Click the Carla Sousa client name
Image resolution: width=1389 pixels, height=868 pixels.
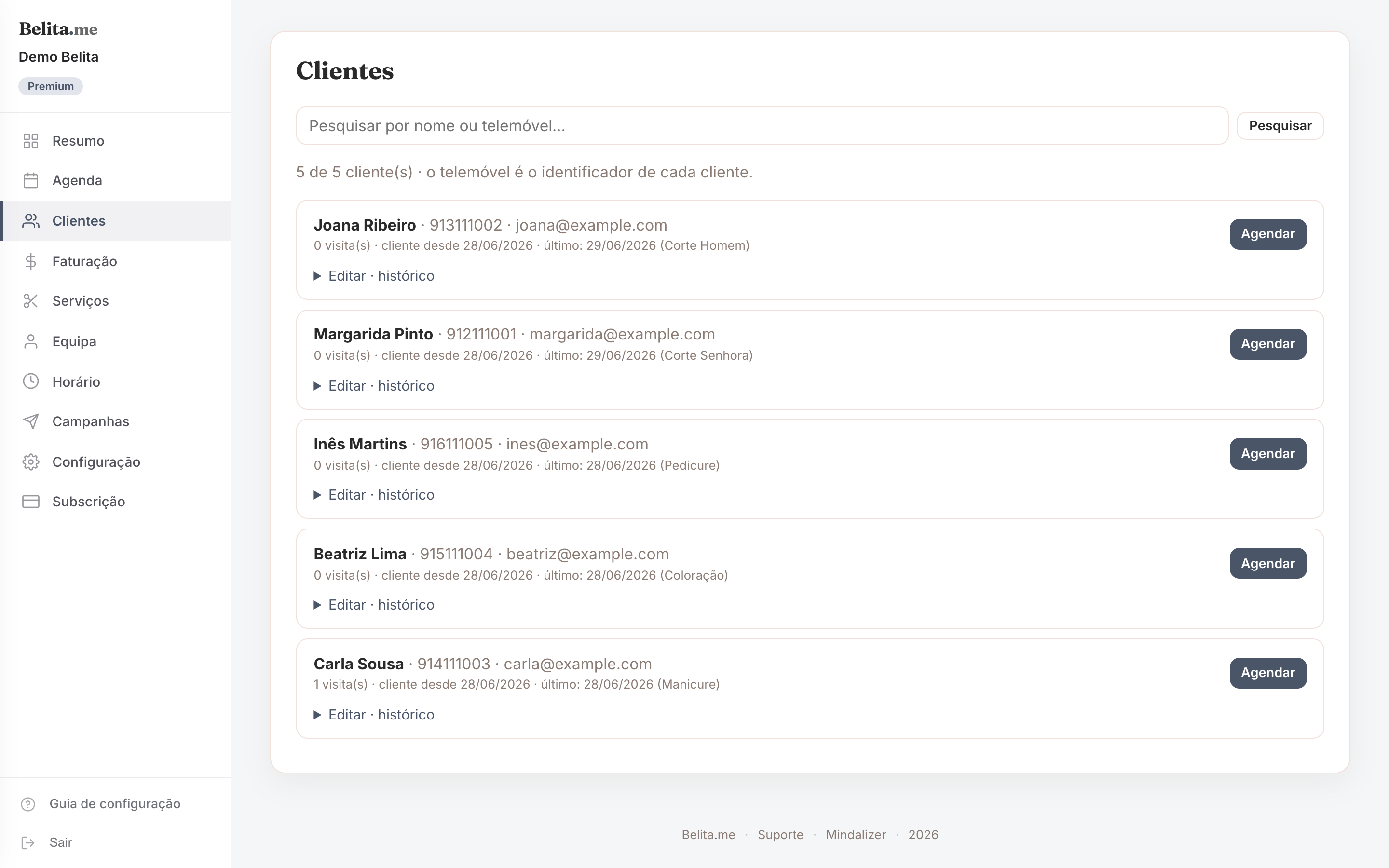pos(359,664)
